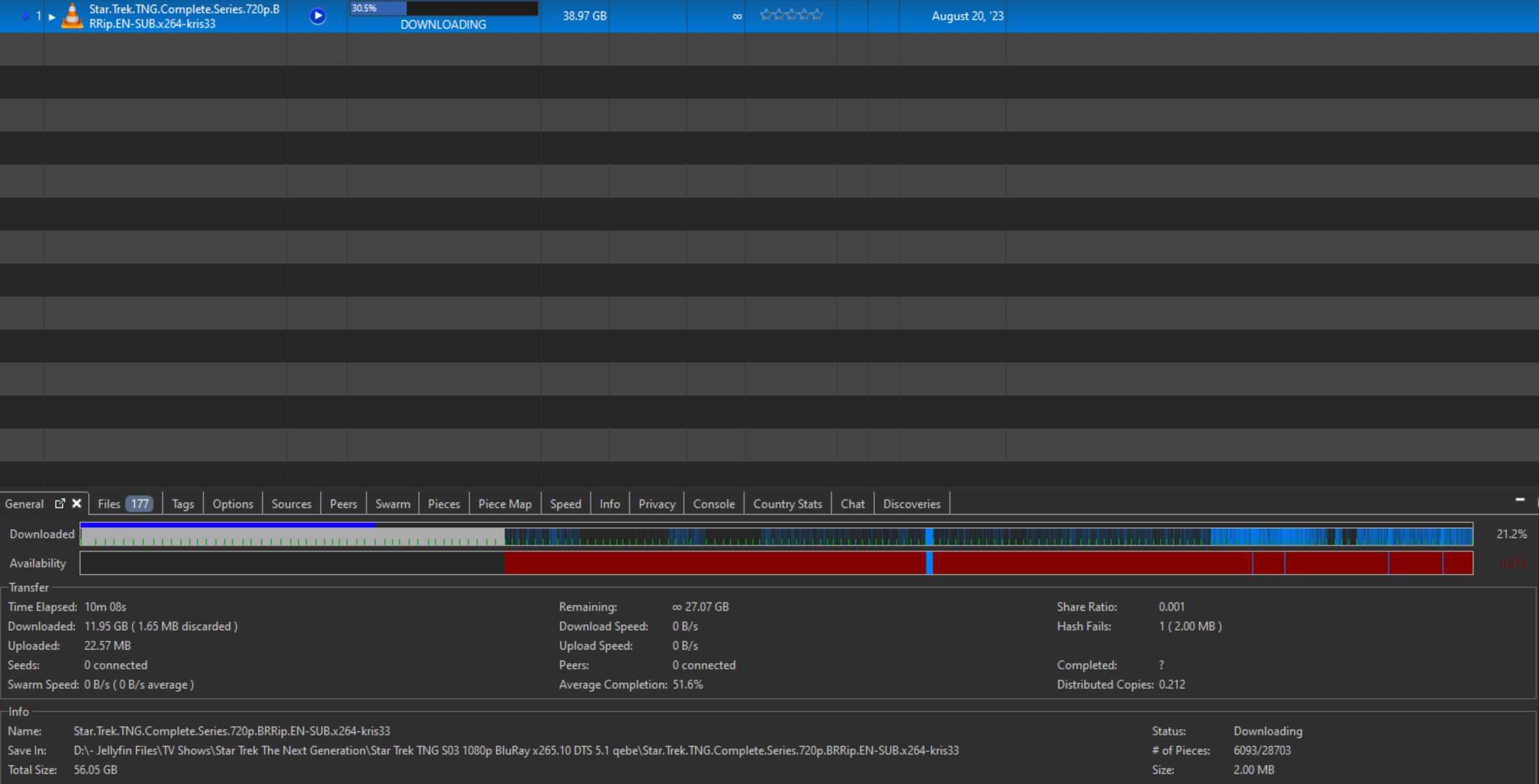The height and width of the screenshot is (784, 1539).
Task: Switch to the Chat tab
Action: tap(852, 504)
